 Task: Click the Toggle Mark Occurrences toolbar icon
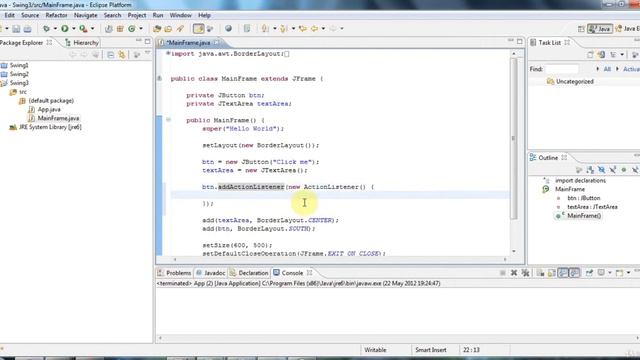coord(198,29)
